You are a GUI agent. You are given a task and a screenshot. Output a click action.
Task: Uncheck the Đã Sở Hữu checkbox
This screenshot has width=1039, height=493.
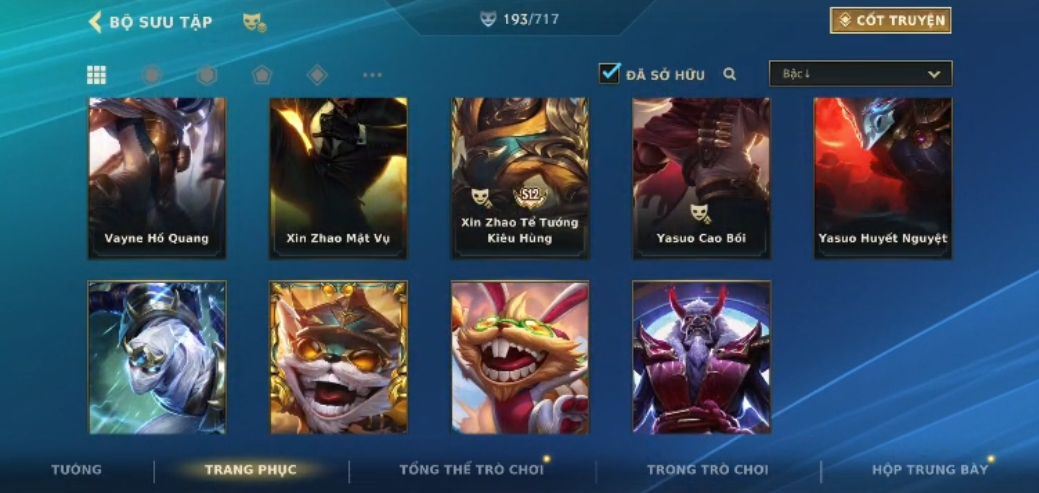(609, 74)
